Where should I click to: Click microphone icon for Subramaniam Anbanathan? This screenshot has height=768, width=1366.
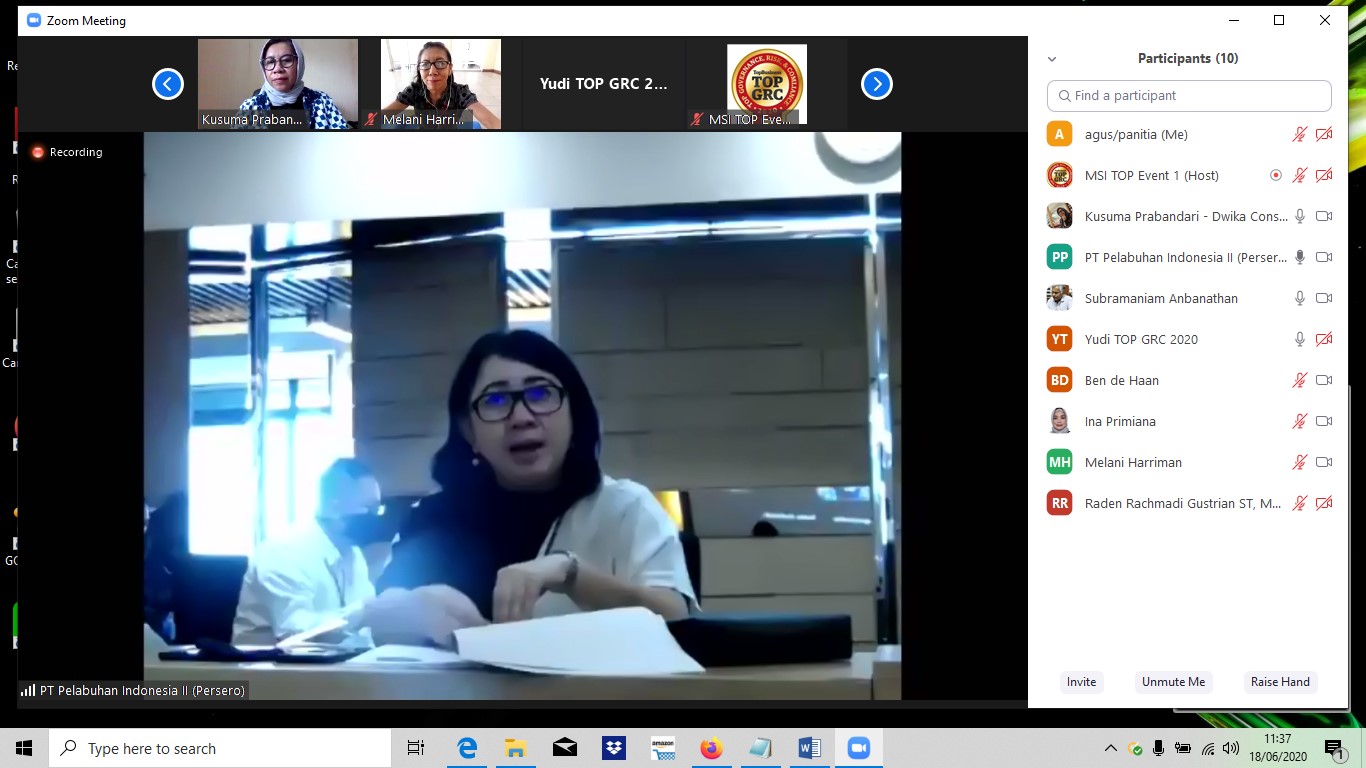click(1300, 298)
